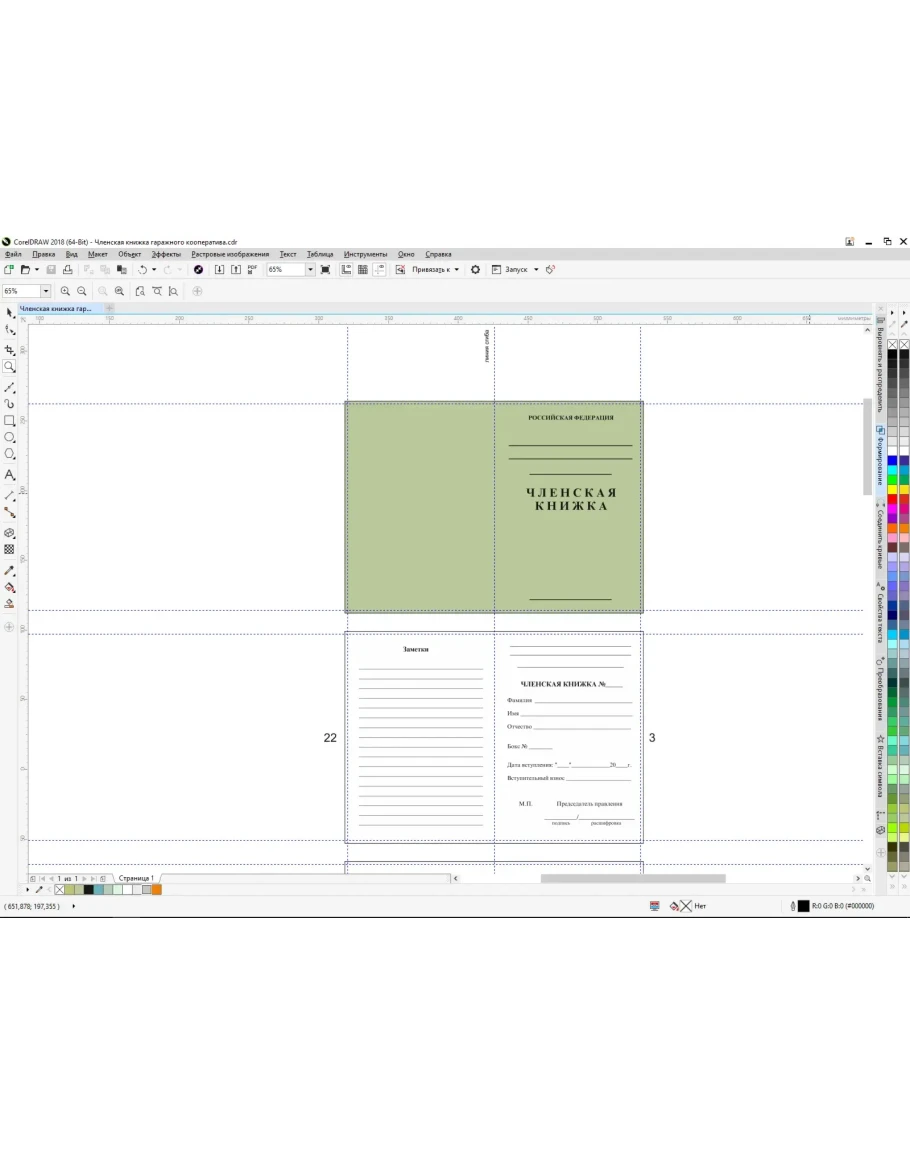
Task: Switch to the "Страница 1" page tab
Action: click(x=136, y=878)
